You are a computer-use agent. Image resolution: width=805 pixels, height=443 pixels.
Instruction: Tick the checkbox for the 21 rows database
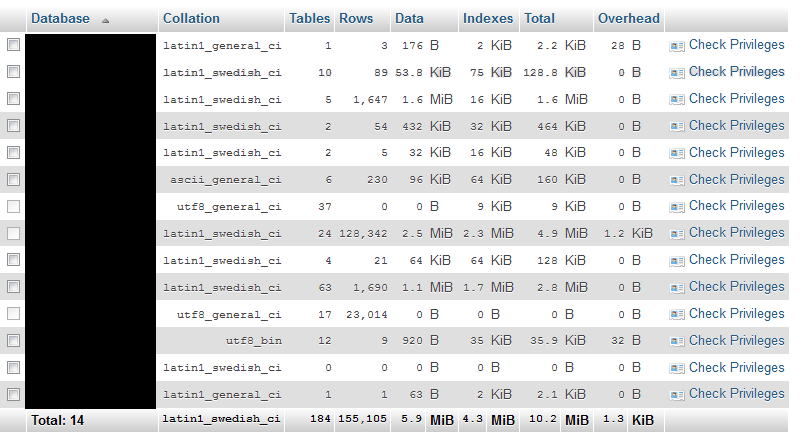[x=13, y=260]
